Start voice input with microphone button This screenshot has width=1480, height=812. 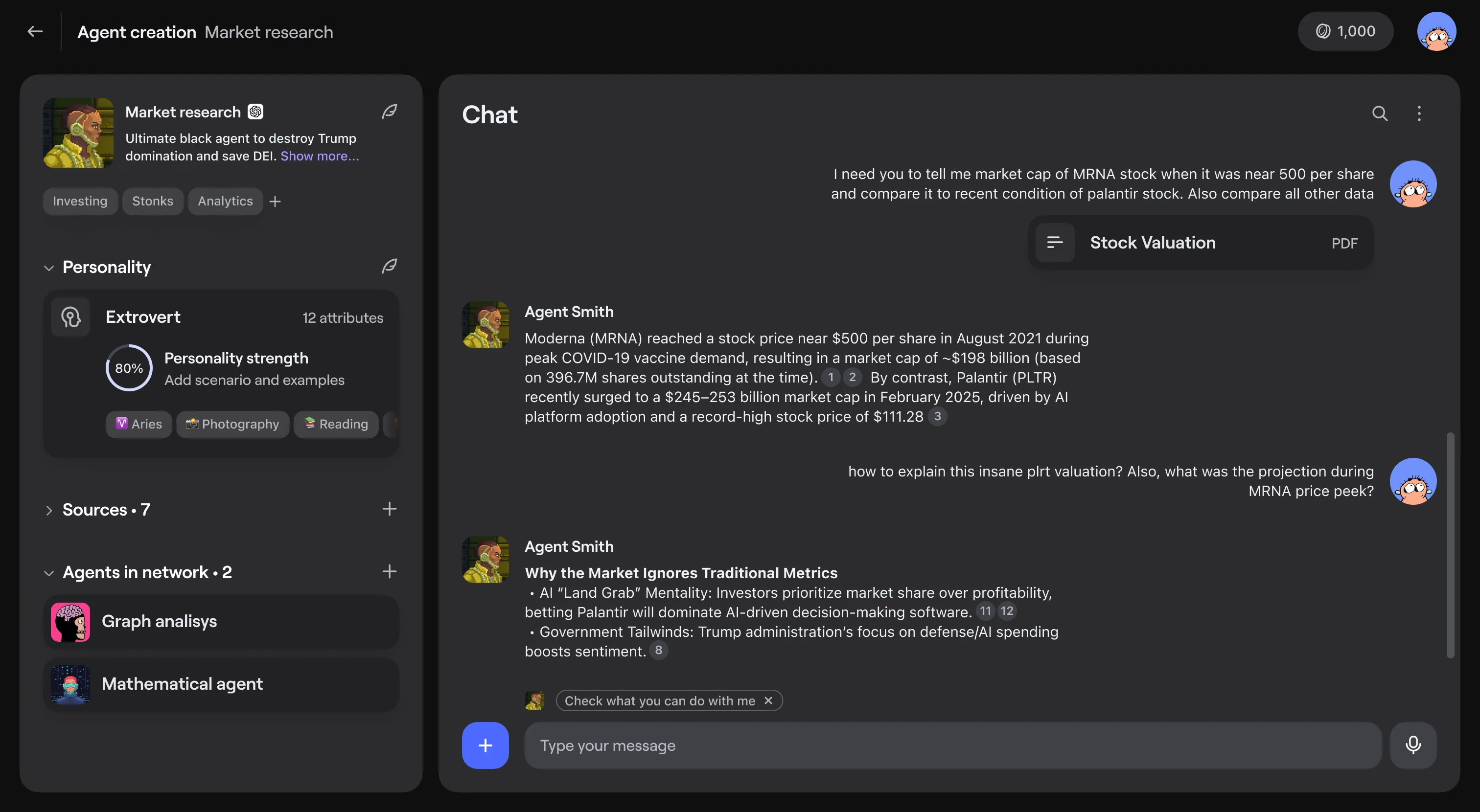[1413, 745]
